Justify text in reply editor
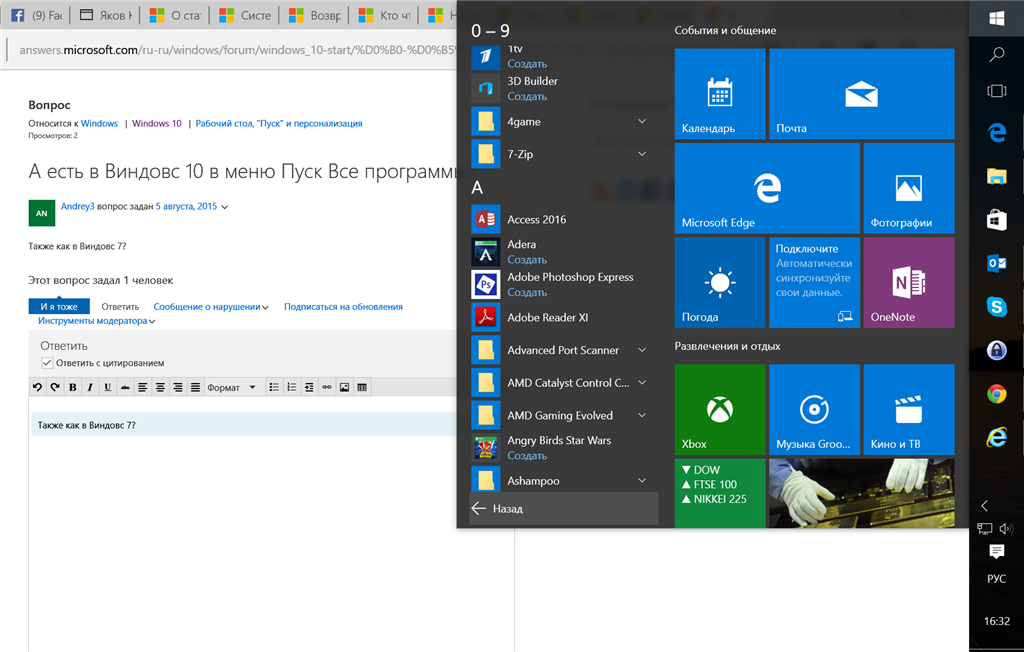1024x652 pixels. (x=195, y=387)
